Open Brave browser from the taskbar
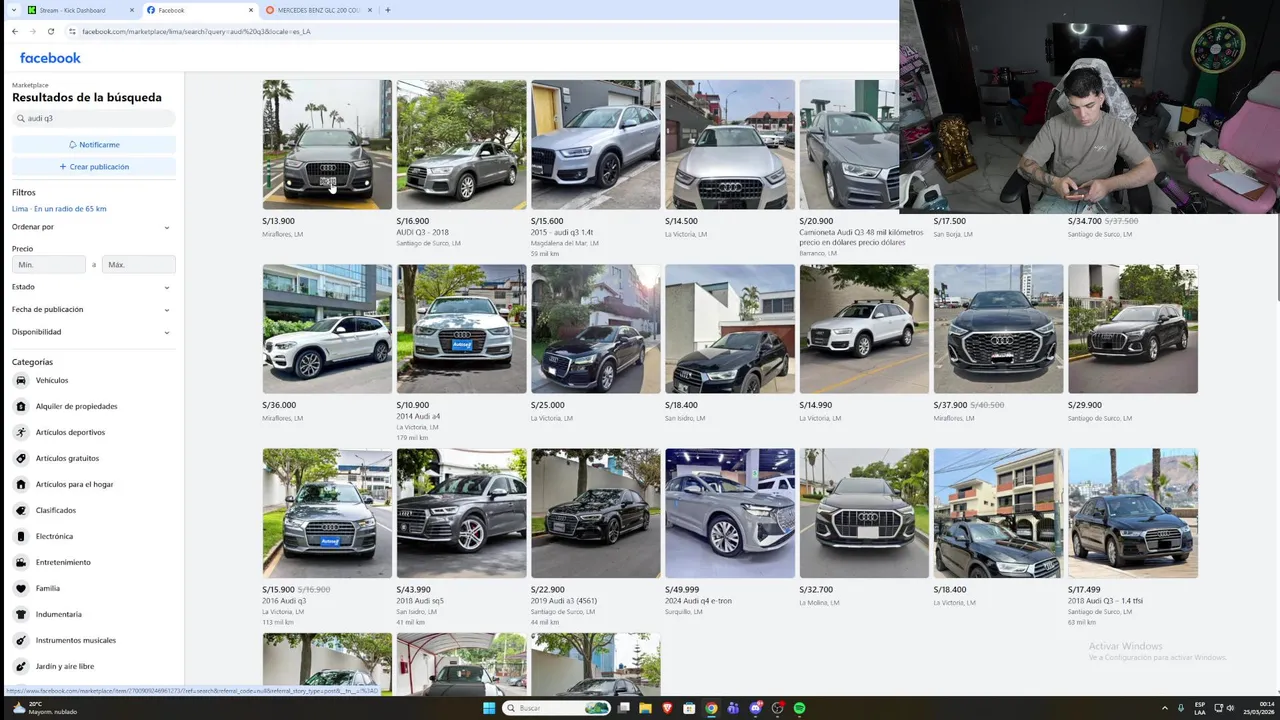Viewport: 1280px width, 720px height. pos(667,708)
